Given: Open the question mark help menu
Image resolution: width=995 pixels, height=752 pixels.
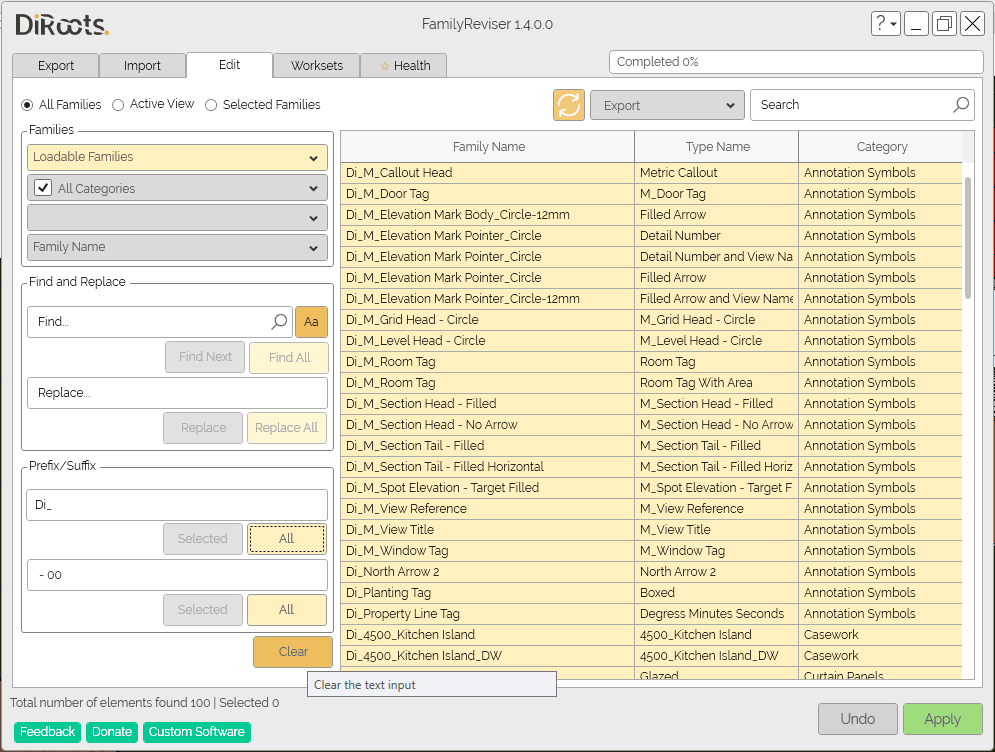Looking at the screenshot, I should pos(885,24).
